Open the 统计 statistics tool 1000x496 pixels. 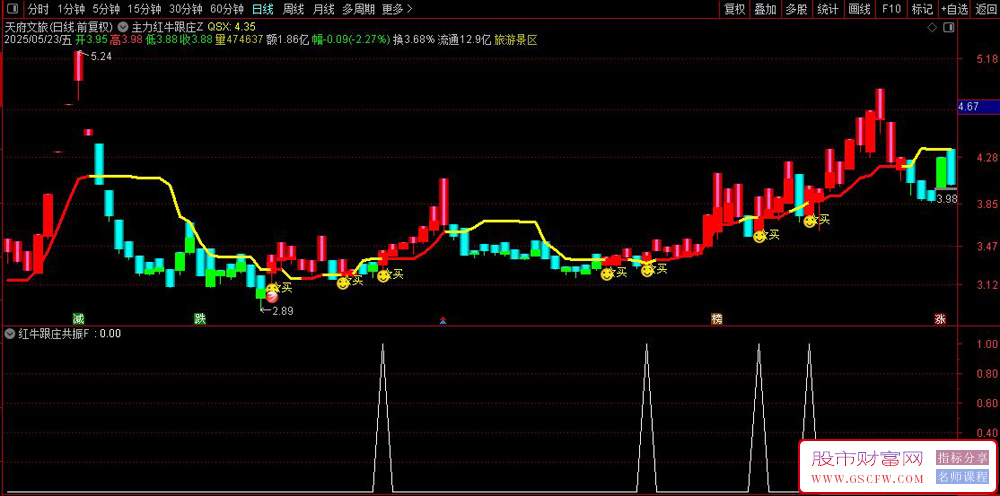[828, 9]
